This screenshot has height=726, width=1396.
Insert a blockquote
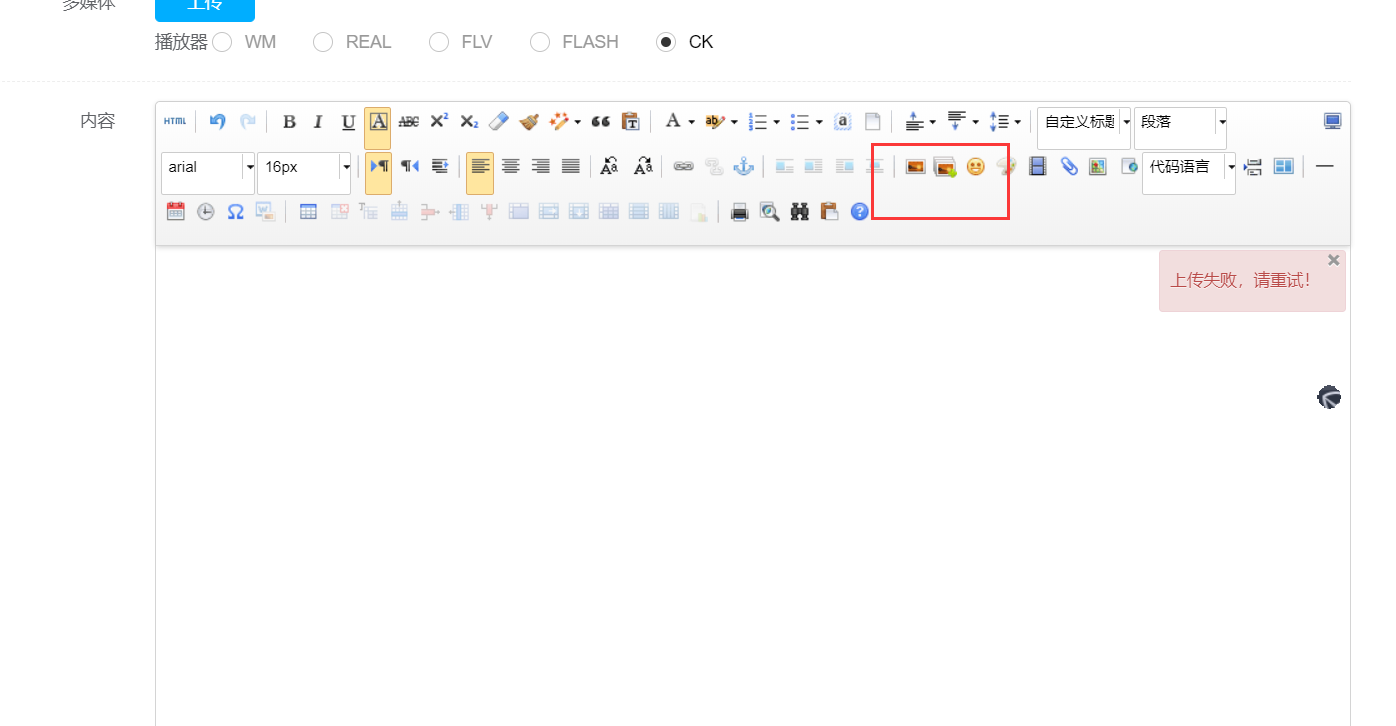(600, 122)
